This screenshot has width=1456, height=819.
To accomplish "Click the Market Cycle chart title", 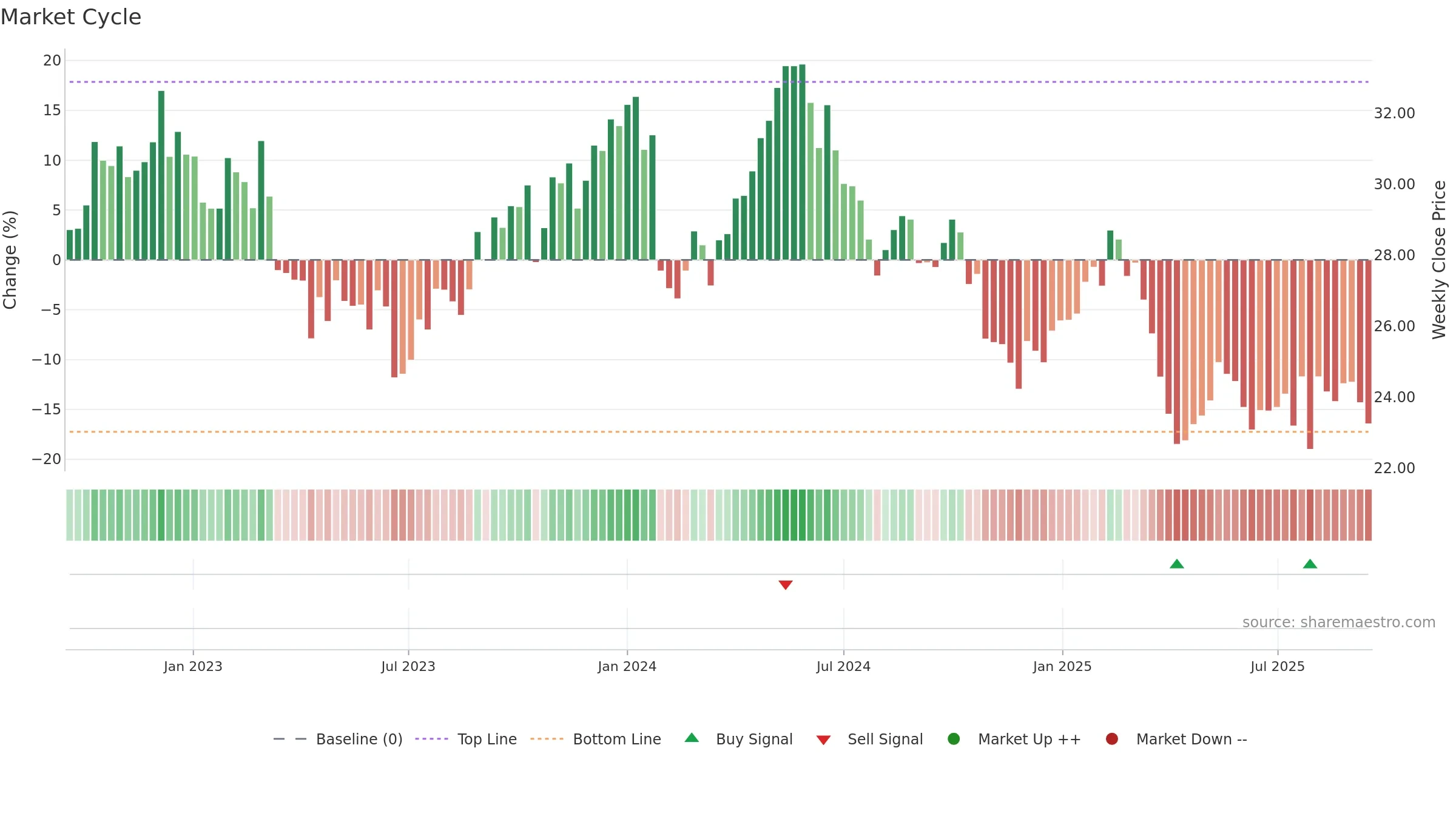I will point(71,17).
